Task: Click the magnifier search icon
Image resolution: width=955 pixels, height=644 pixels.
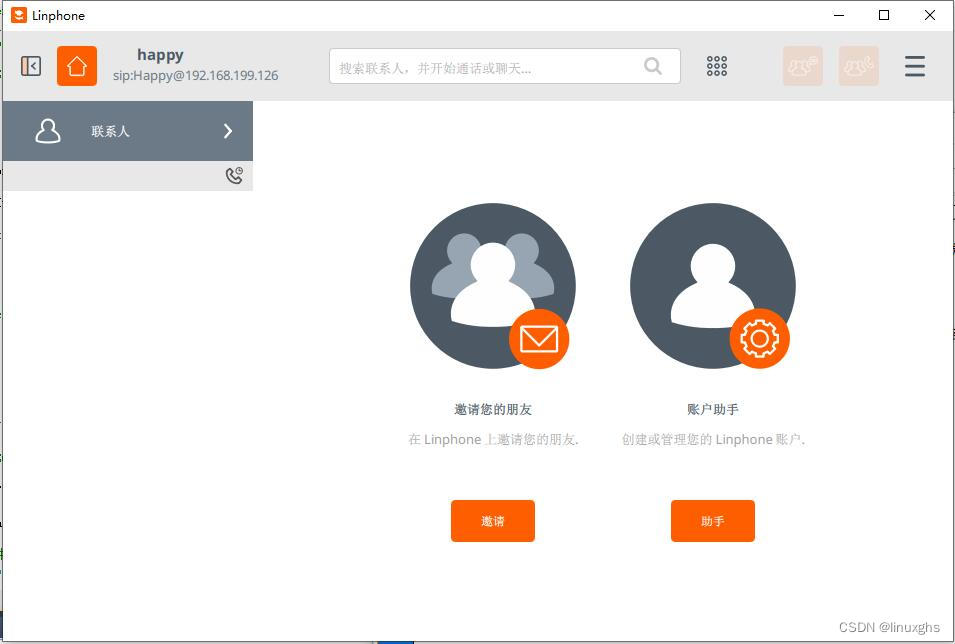Action: click(653, 66)
